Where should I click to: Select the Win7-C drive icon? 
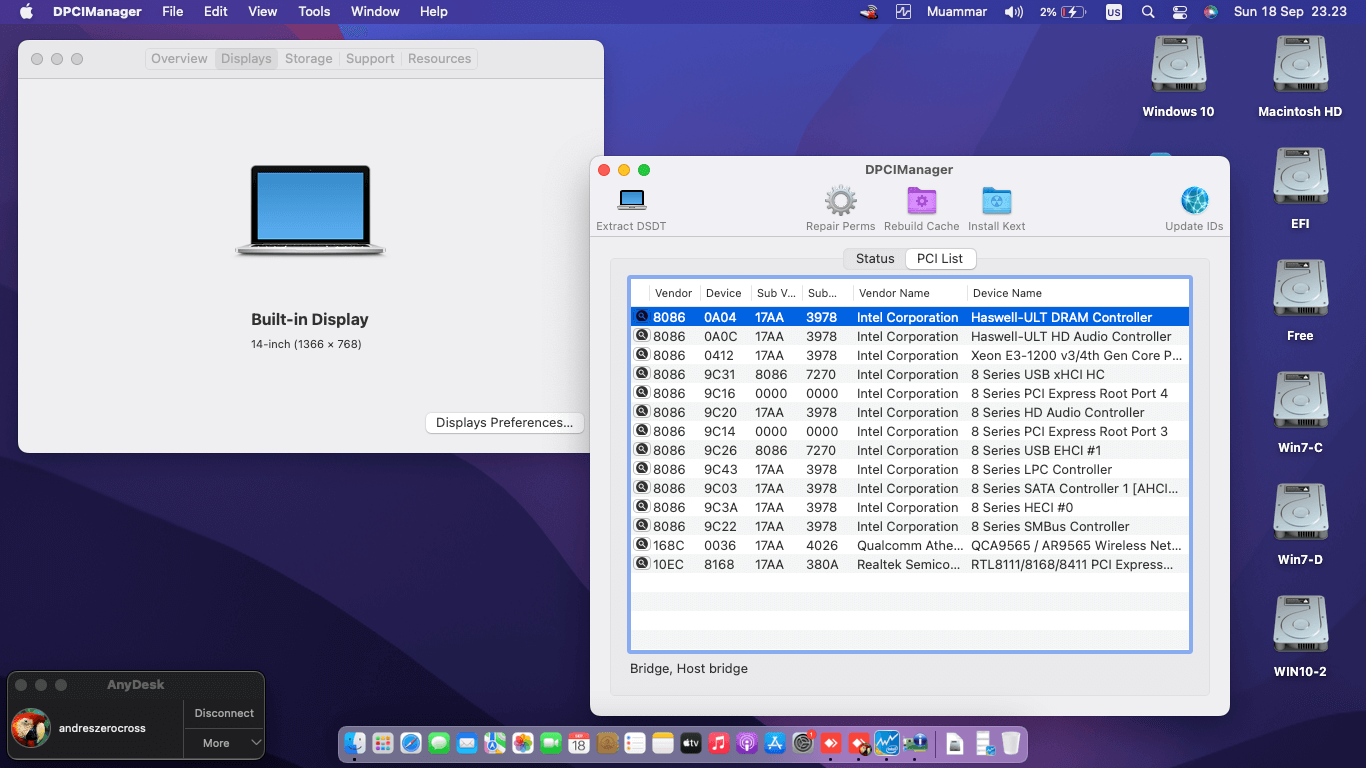[x=1300, y=402]
